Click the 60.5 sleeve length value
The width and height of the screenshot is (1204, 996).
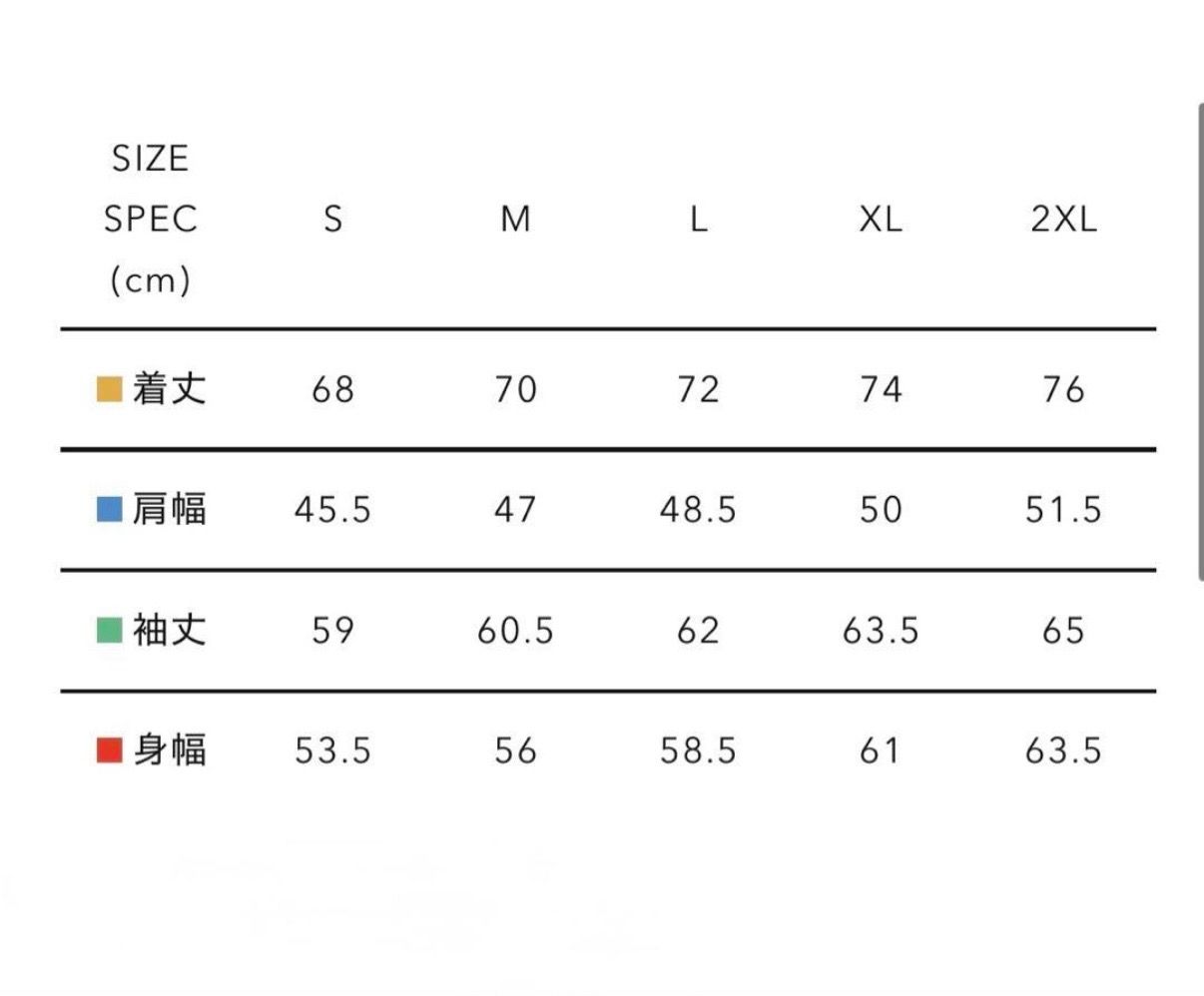tap(515, 631)
